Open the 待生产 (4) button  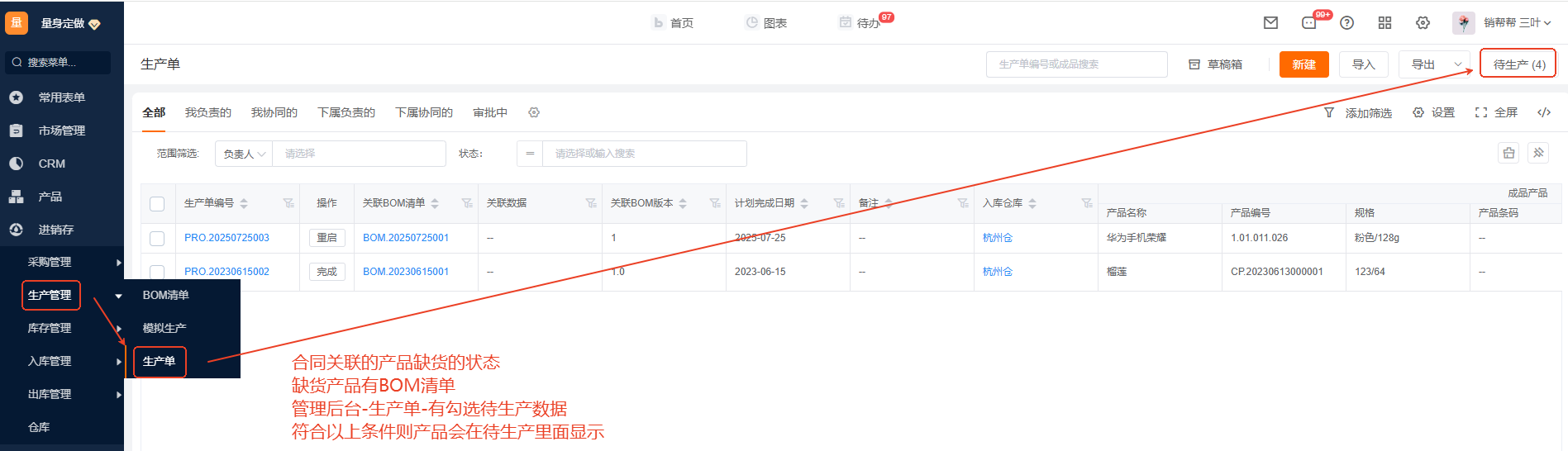point(1518,64)
